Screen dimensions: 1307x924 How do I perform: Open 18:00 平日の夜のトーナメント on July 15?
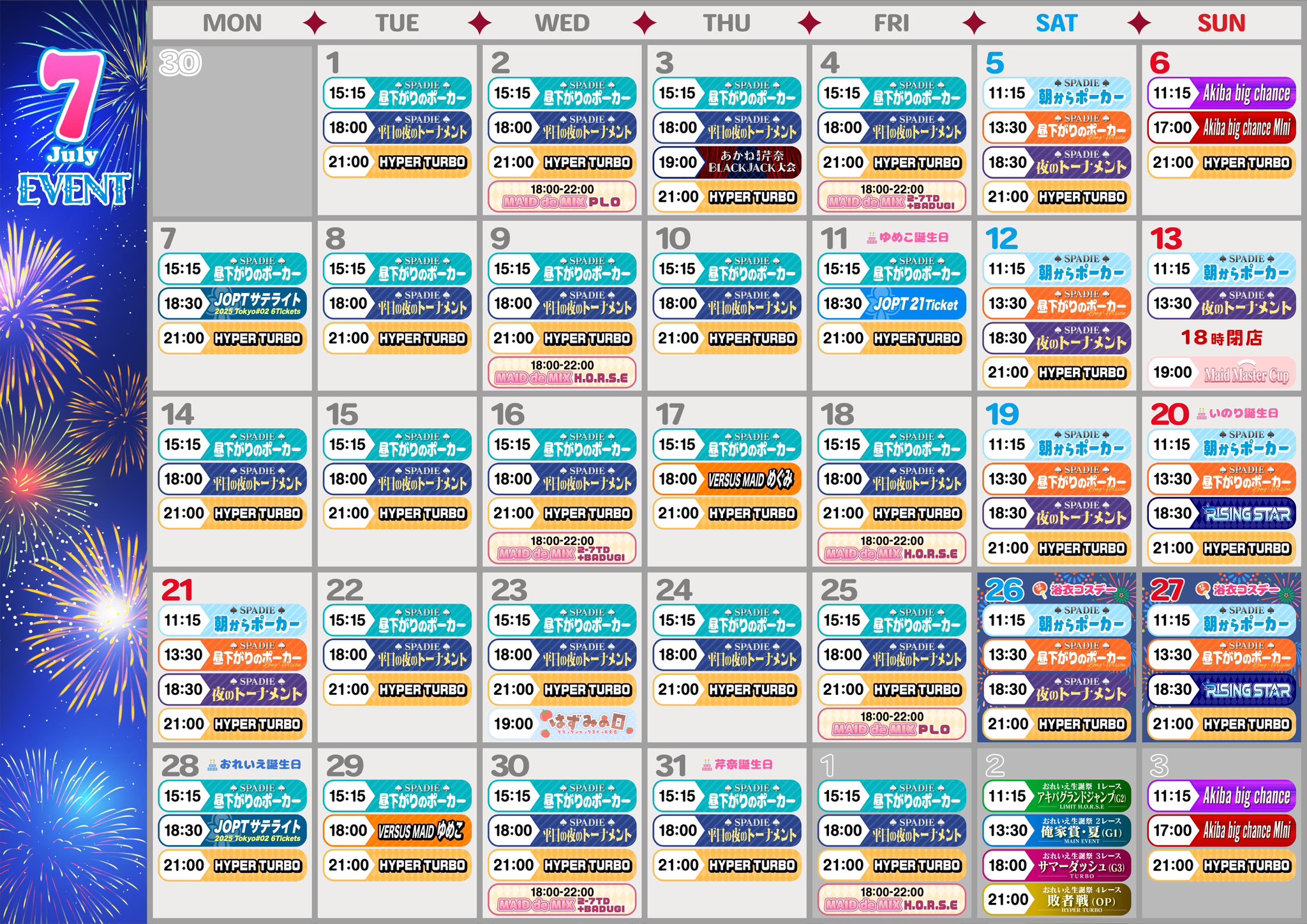pyautogui.click(x=397, y=479)
